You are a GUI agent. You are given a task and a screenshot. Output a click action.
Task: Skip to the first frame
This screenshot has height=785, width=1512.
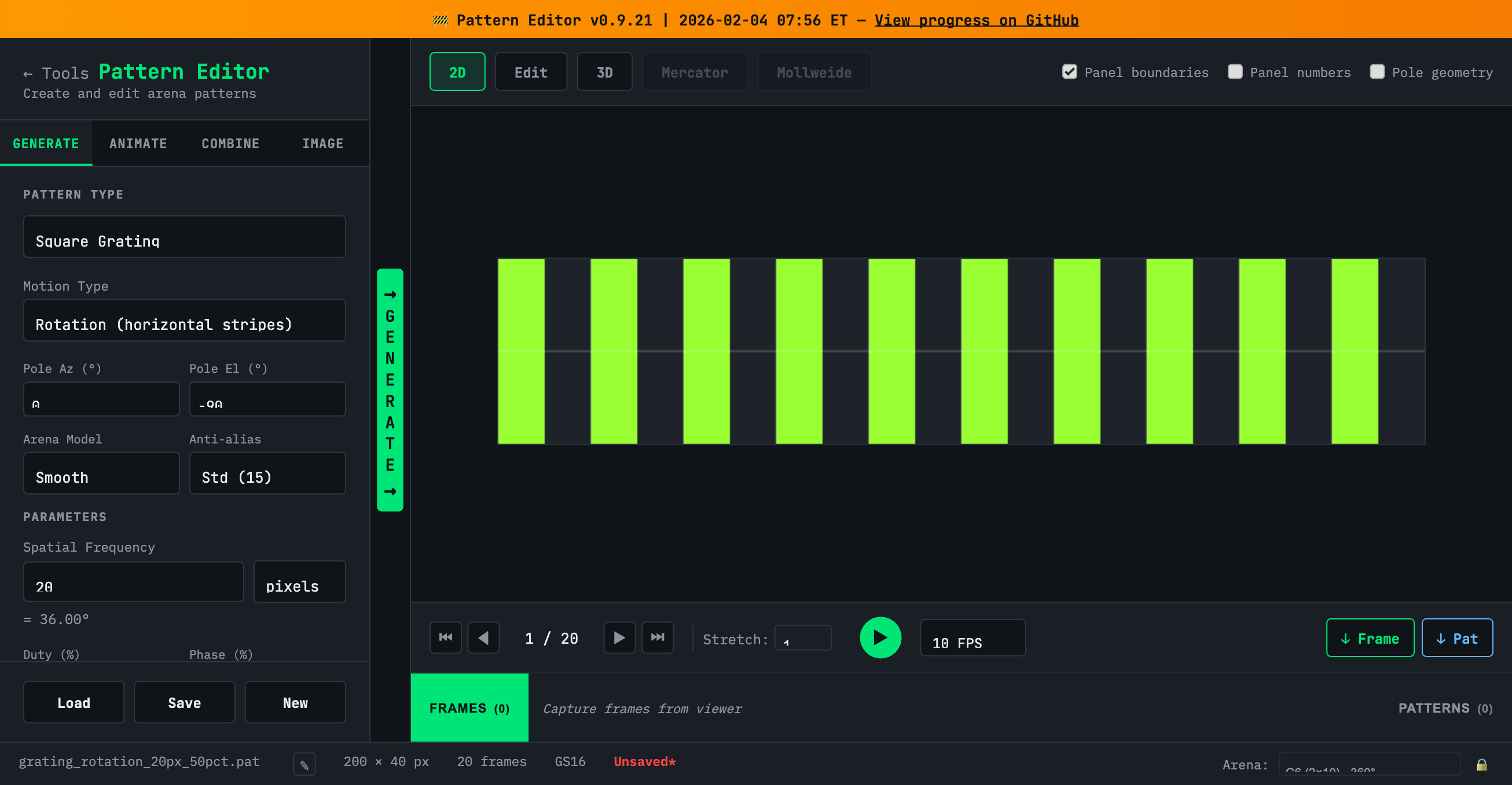pos(445,637)
